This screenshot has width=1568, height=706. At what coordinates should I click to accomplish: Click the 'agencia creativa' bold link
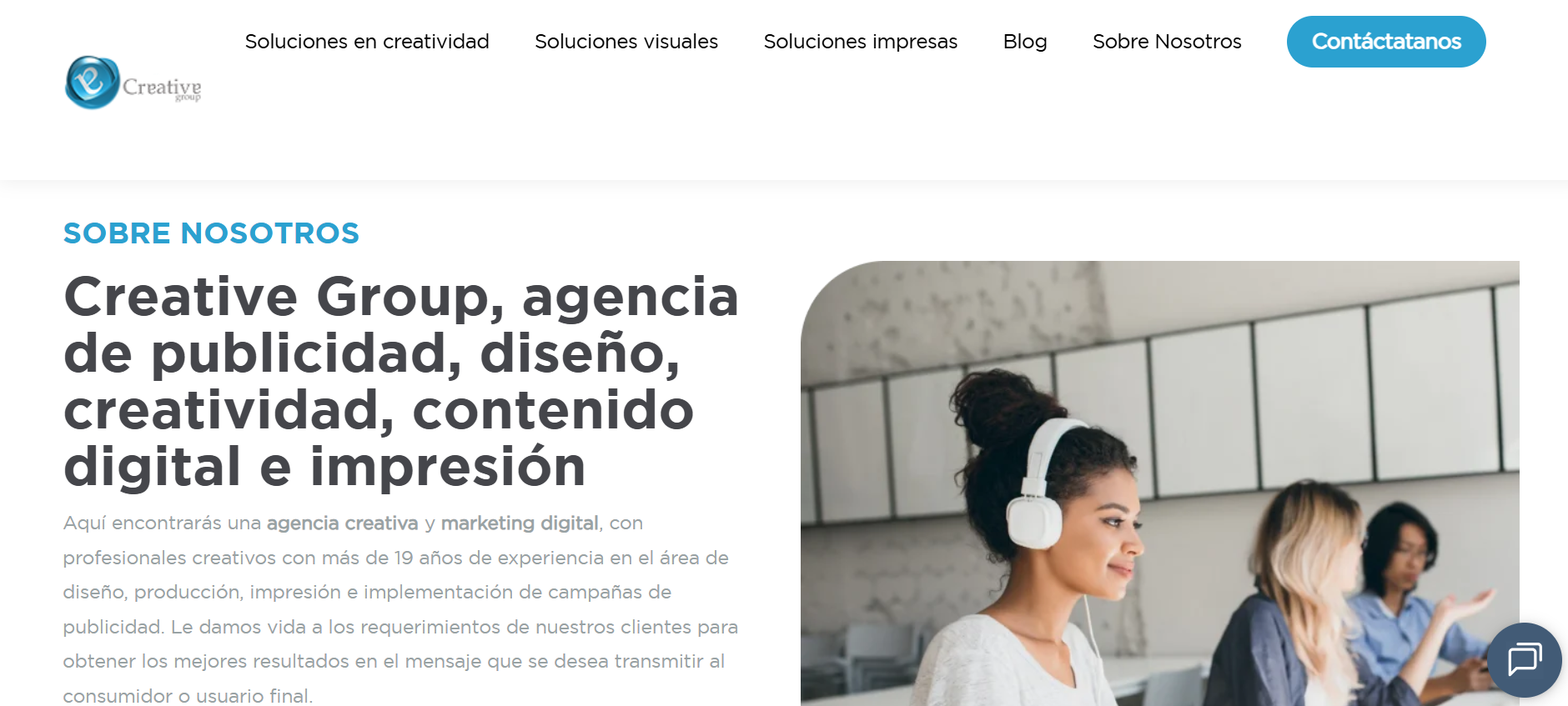point(342,523)
